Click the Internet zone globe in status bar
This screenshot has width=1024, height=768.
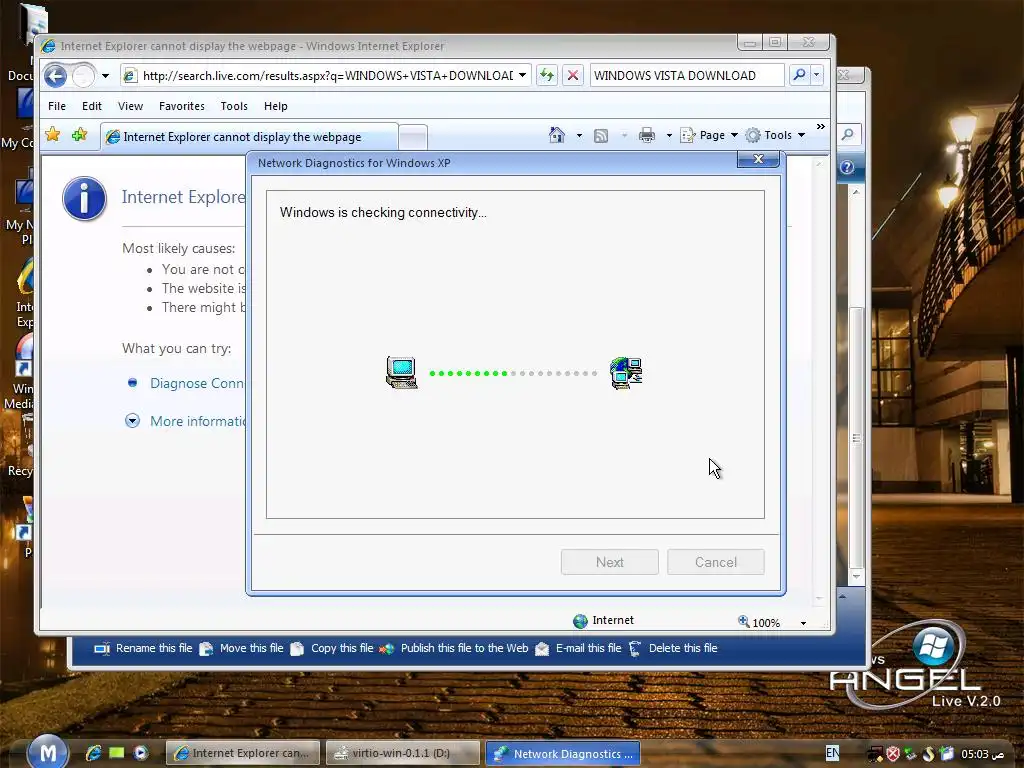580,621
